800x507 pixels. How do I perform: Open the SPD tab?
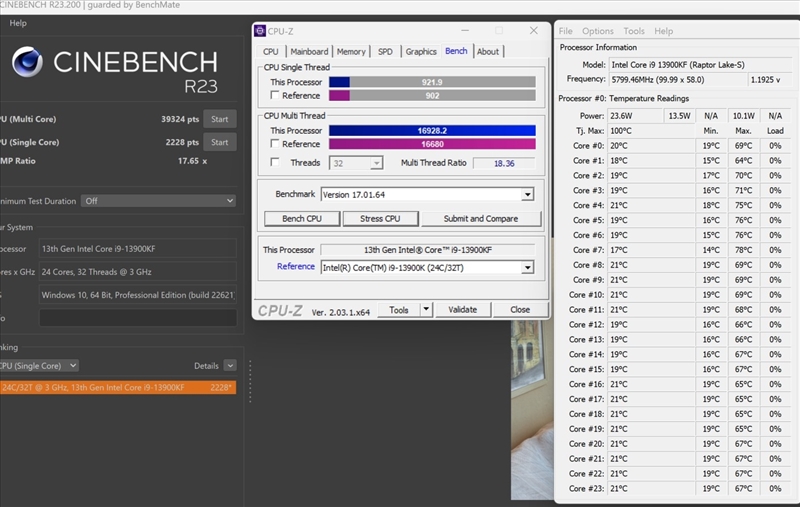tap(385, 52)
